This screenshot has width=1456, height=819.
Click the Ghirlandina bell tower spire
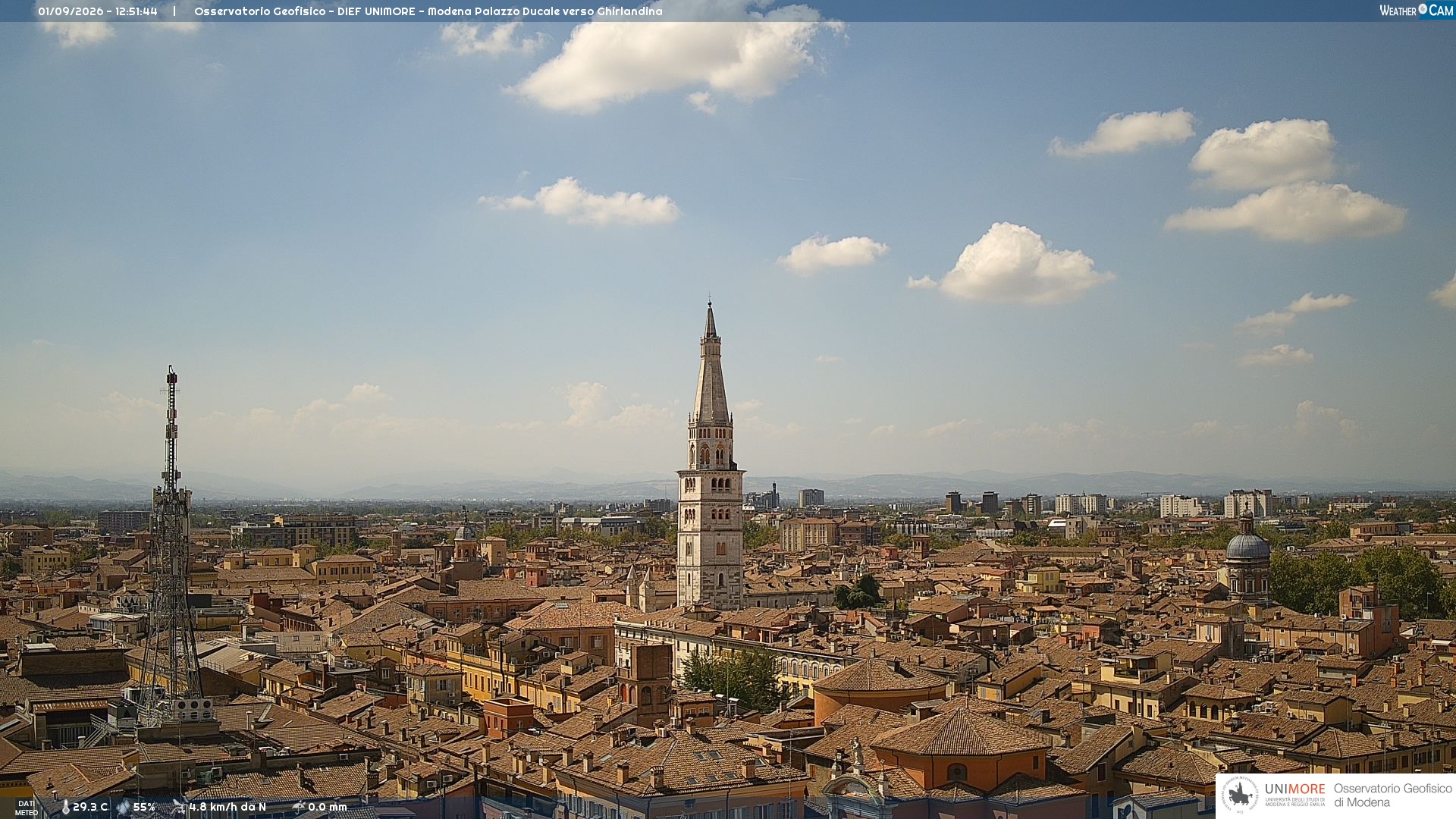[711, 364]
